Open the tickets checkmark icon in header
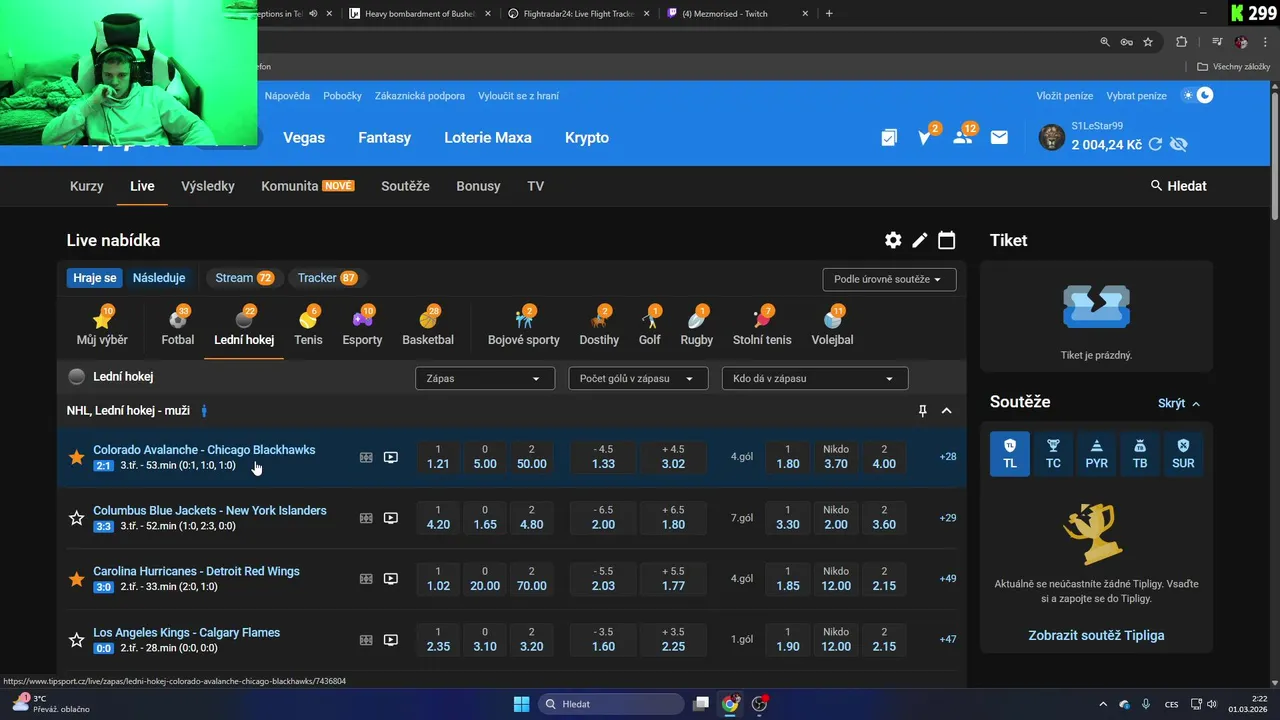The height and width of the screenshot is (720, 1280). (889, 138)
